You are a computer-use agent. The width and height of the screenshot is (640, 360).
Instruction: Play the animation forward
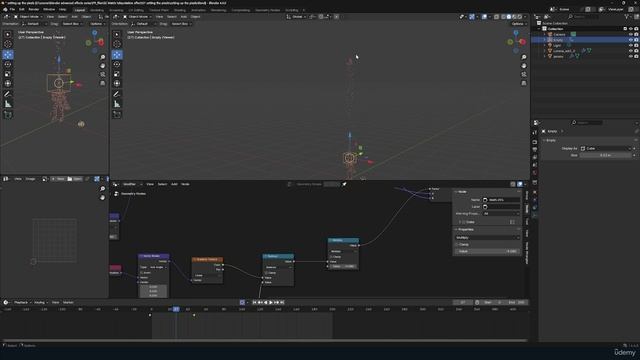[x=271, y=302]
